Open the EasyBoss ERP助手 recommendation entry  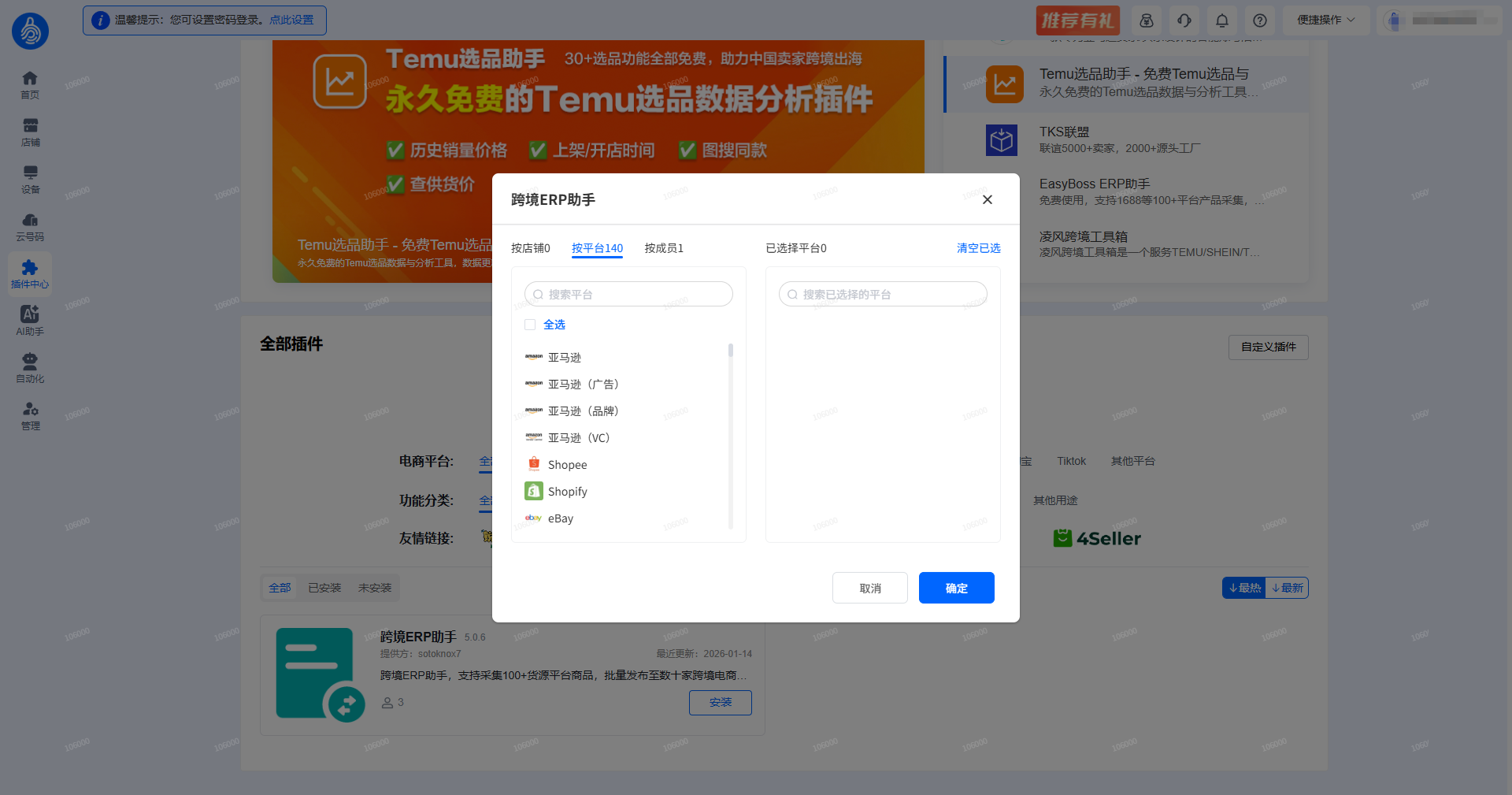(1126, 191)
